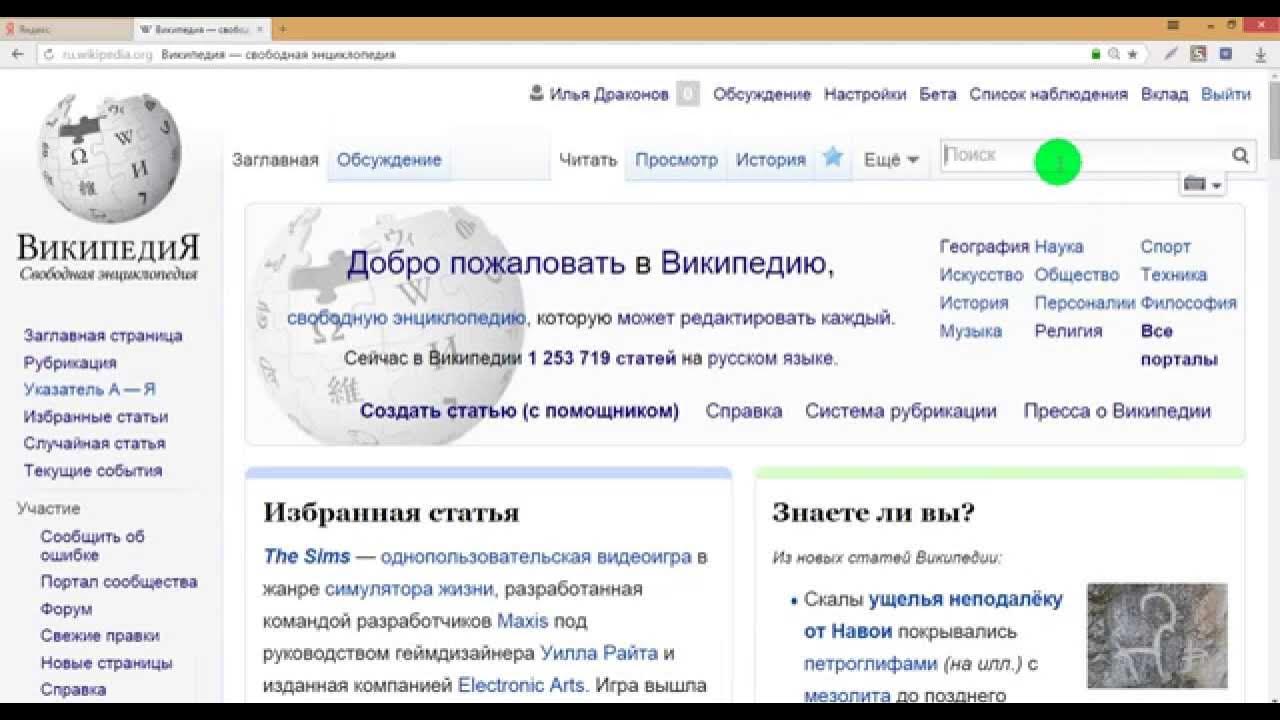Bookmark page with address bar star
The height and width of the screenshot is (720, 1280).
coord(1132,54)
